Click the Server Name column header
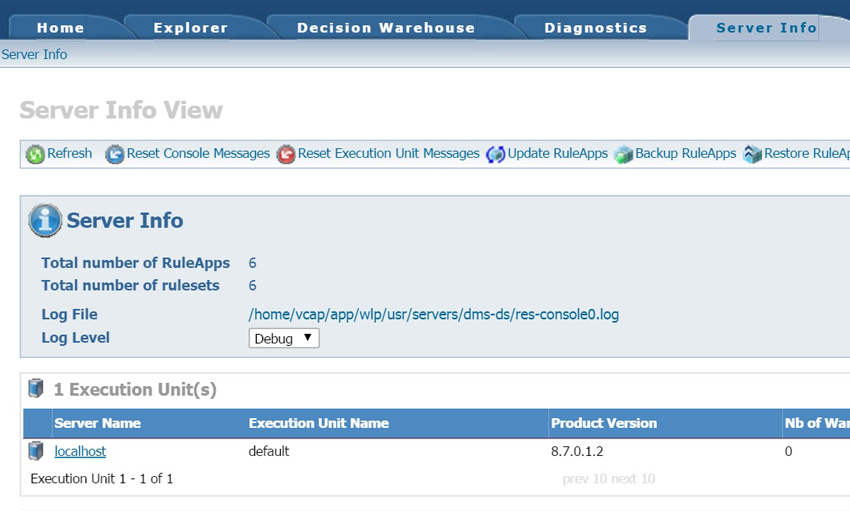This screenshot has height=511, width=850. pyautogui.click(x=98, y=423)
